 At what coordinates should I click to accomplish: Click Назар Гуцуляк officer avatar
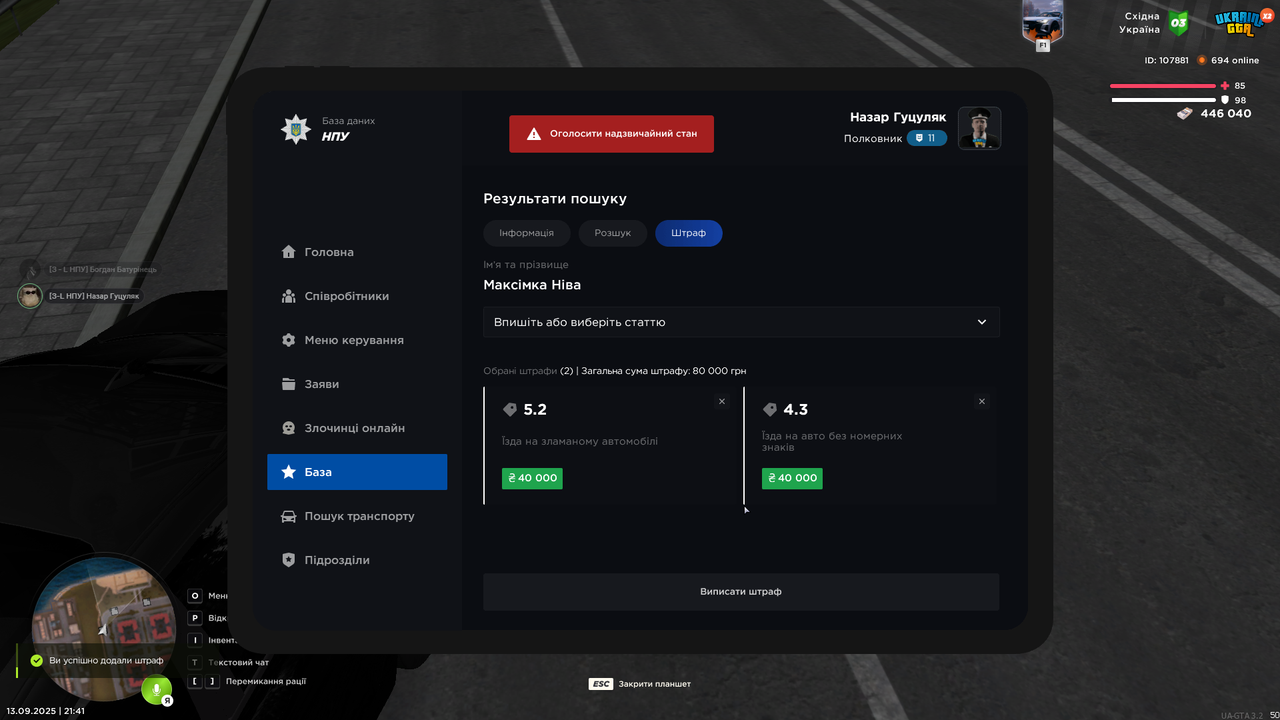pos(980,128)
